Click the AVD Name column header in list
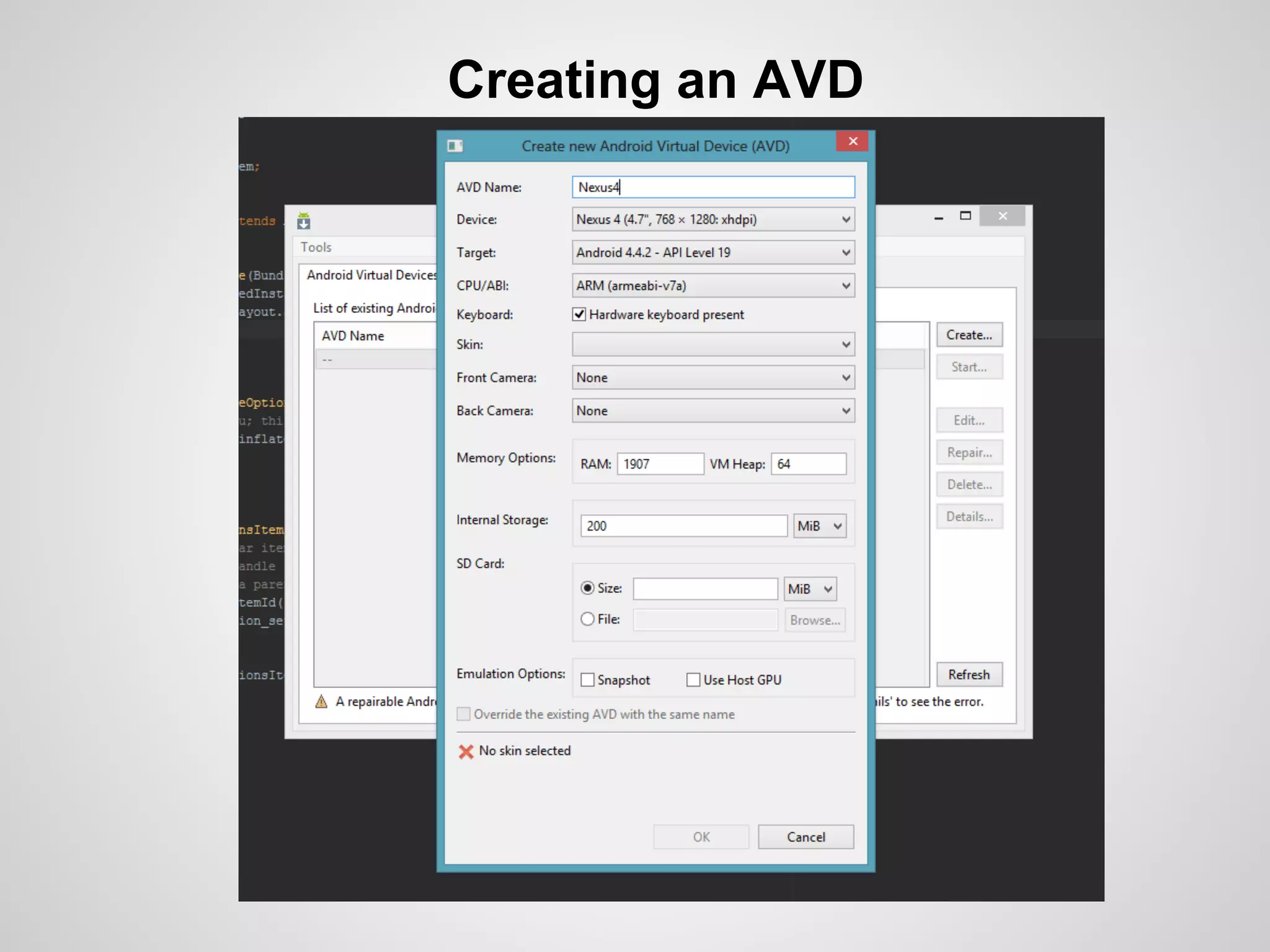Viewport: 1270px width, 952px height. (376, 336)
